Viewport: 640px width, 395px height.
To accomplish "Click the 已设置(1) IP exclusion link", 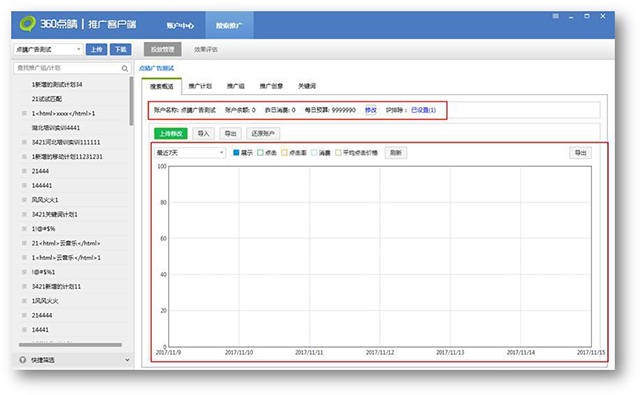I will [423, 110].
